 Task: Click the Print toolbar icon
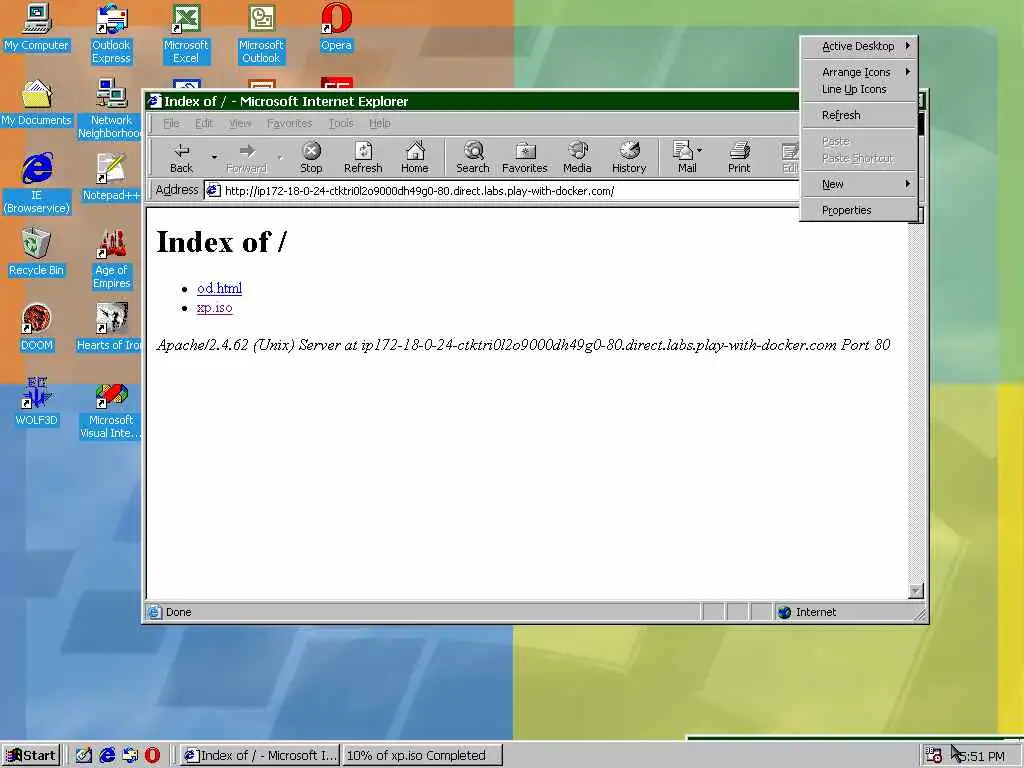click(x=739, y=158)
